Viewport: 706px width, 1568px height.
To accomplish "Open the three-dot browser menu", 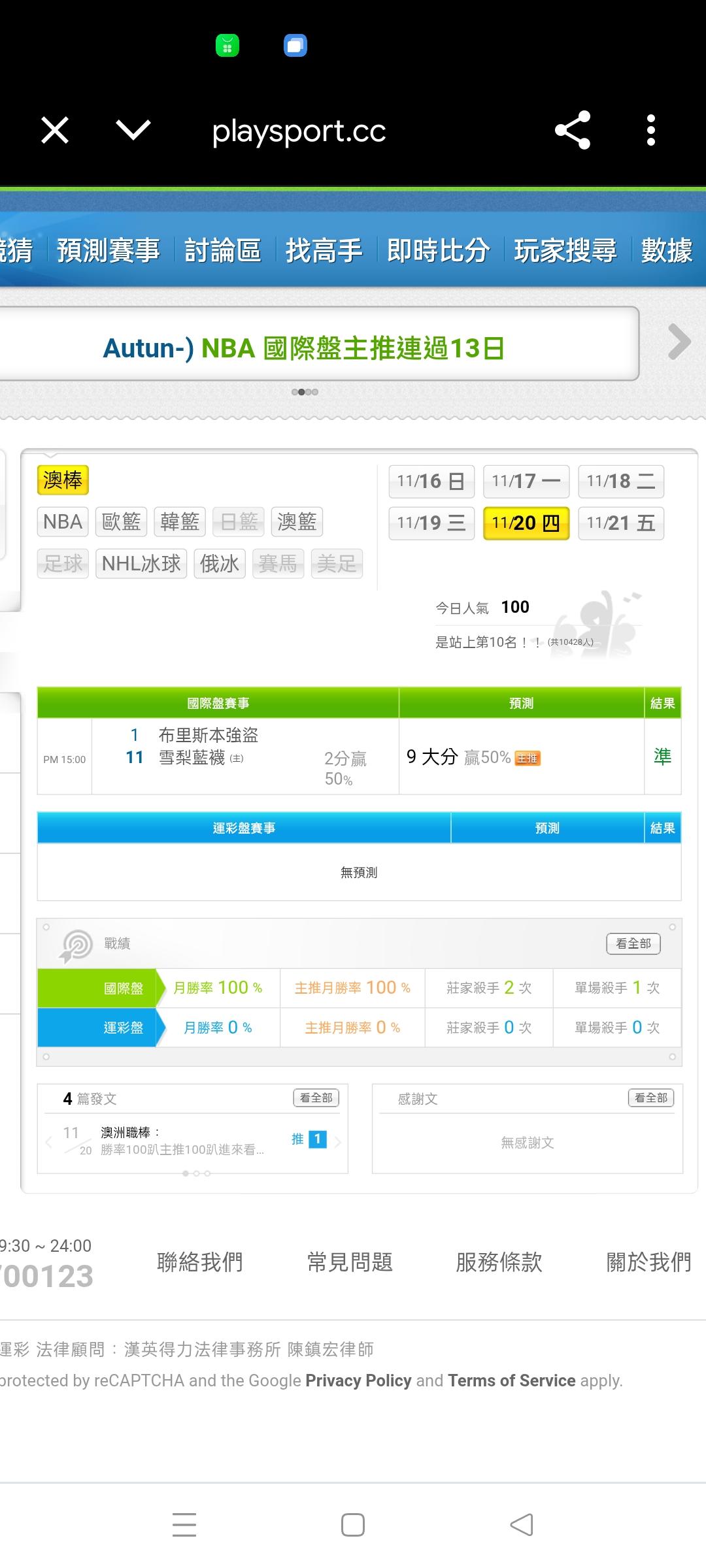I will pyautogui.click(x=650, y=131).
